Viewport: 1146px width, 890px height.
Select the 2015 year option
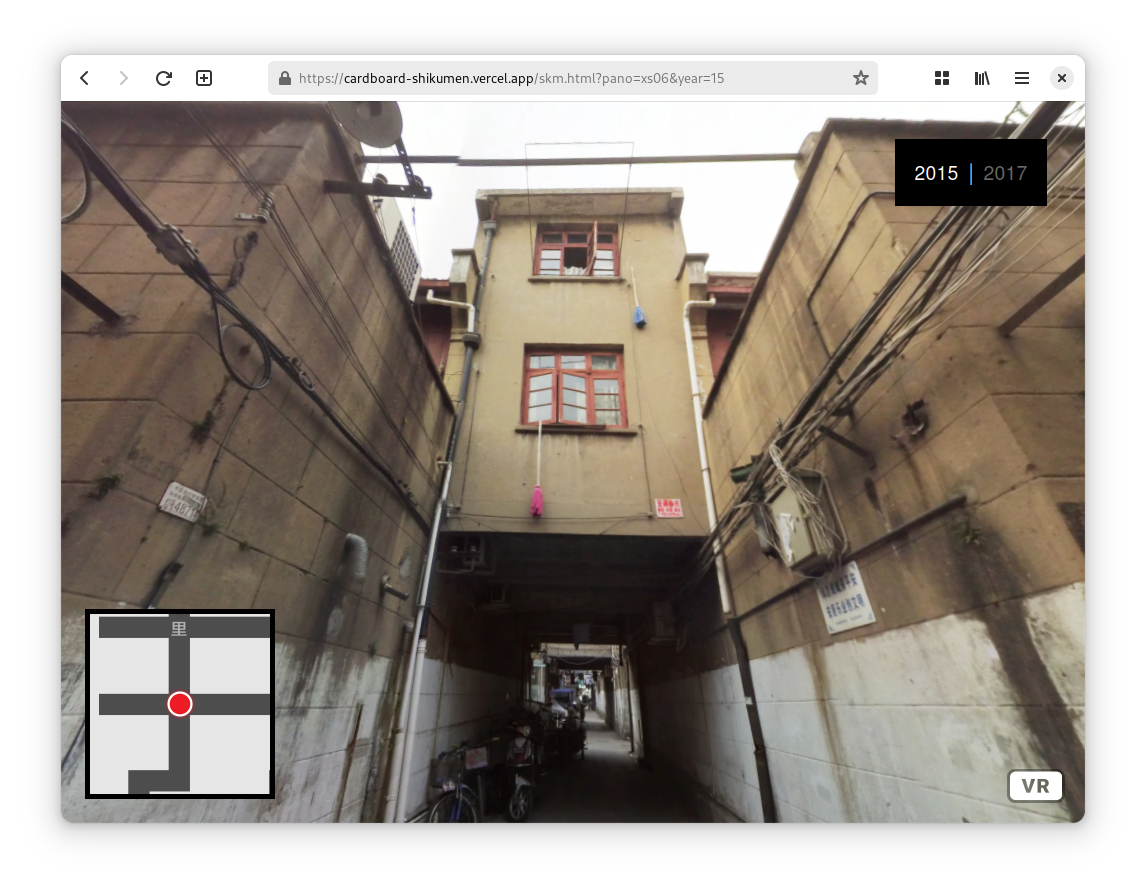click(936, 173)
